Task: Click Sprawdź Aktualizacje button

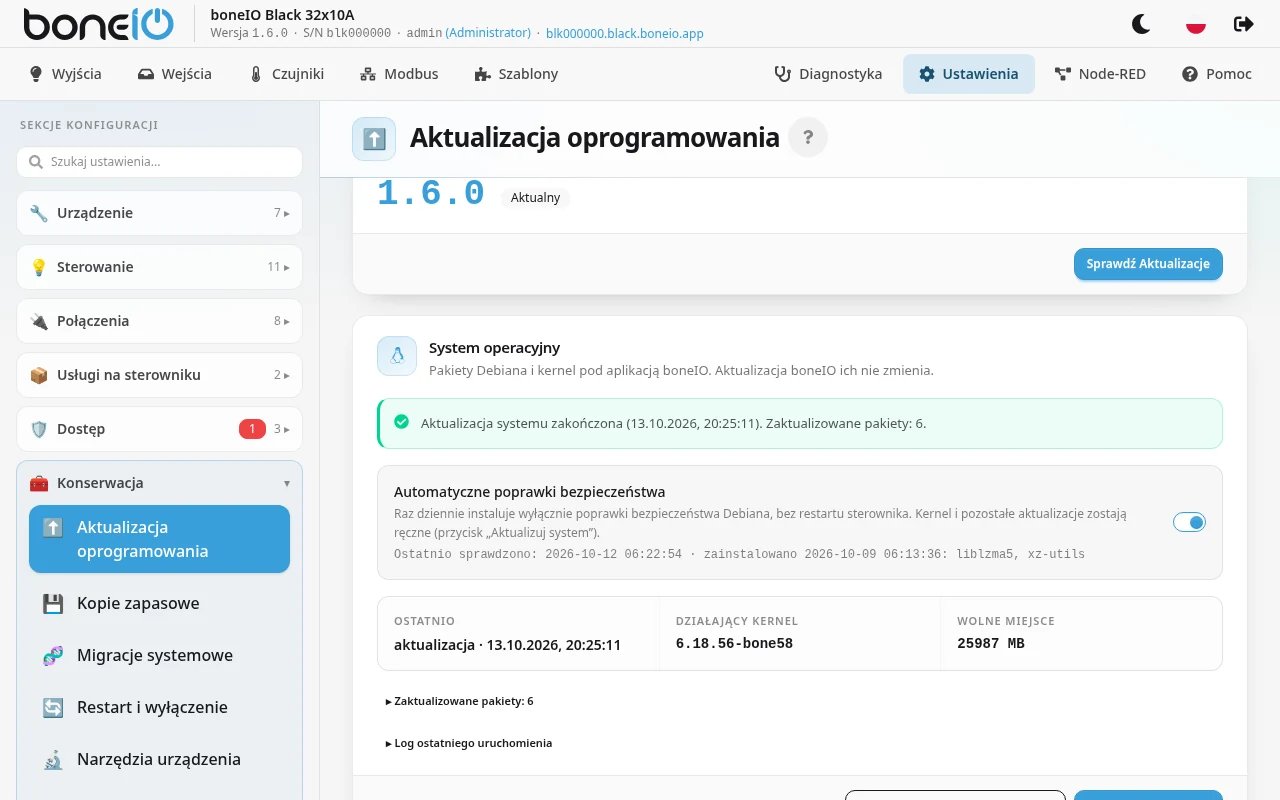Action: [x=1148, y=264]
